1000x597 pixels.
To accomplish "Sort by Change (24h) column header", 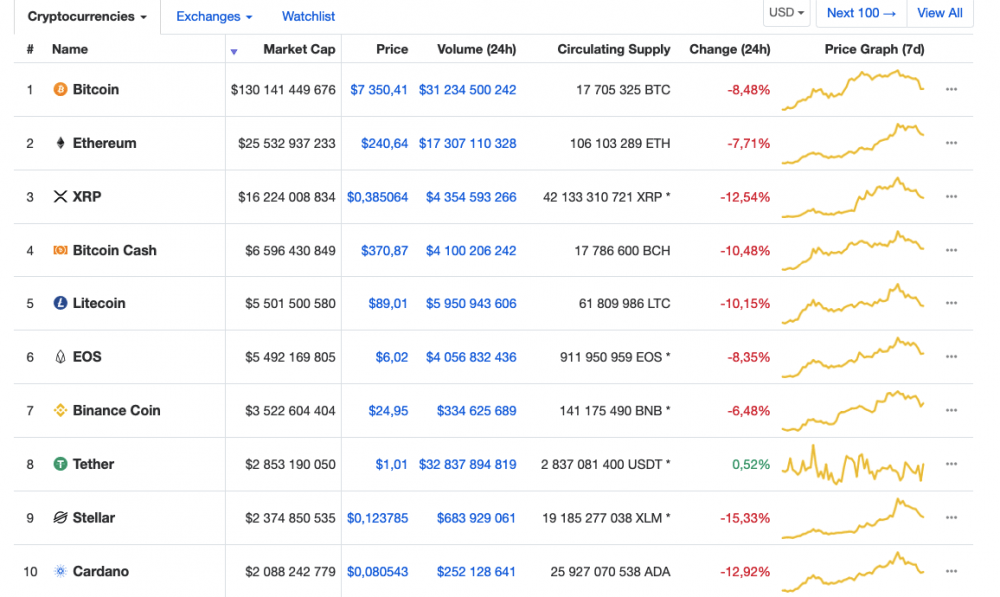I will [x=730, y=49].
